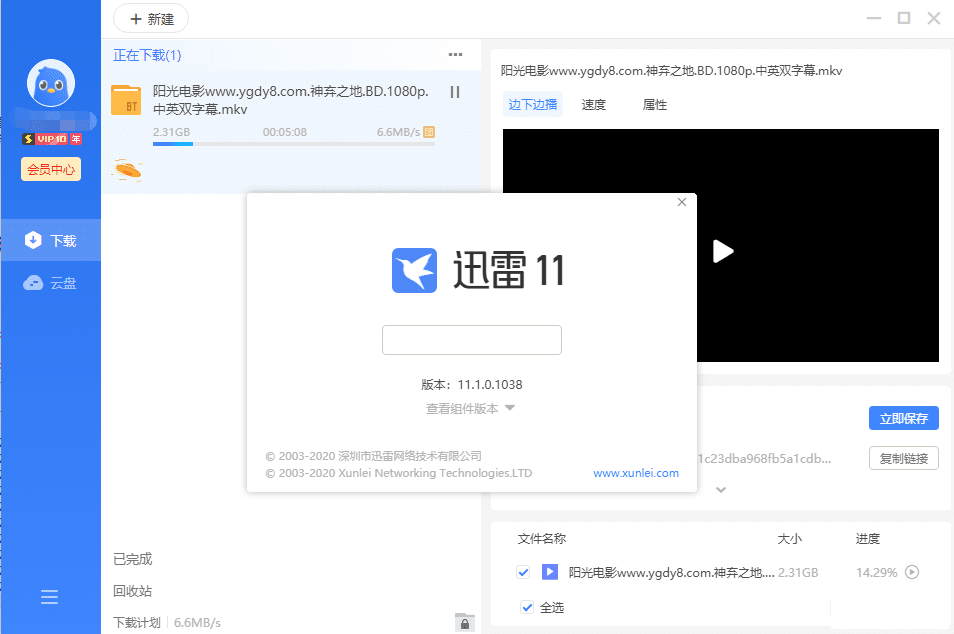
Task: Click the flying-saucer speed-up icon
Action: (128, 170)
